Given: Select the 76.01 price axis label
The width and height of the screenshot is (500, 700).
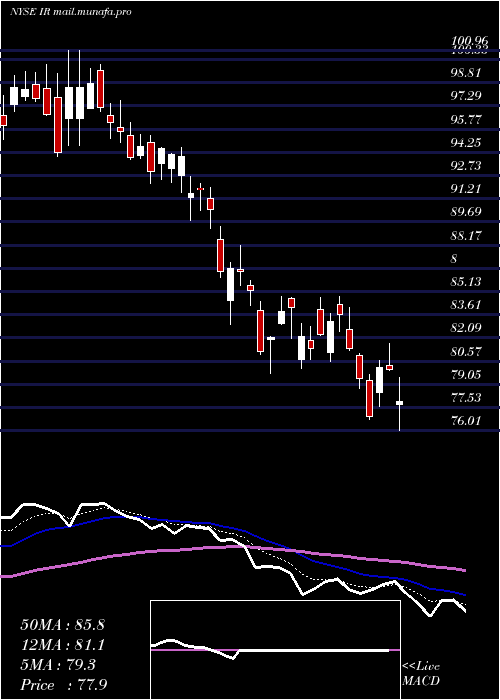Looking at the screenshot, I should 466,421.
